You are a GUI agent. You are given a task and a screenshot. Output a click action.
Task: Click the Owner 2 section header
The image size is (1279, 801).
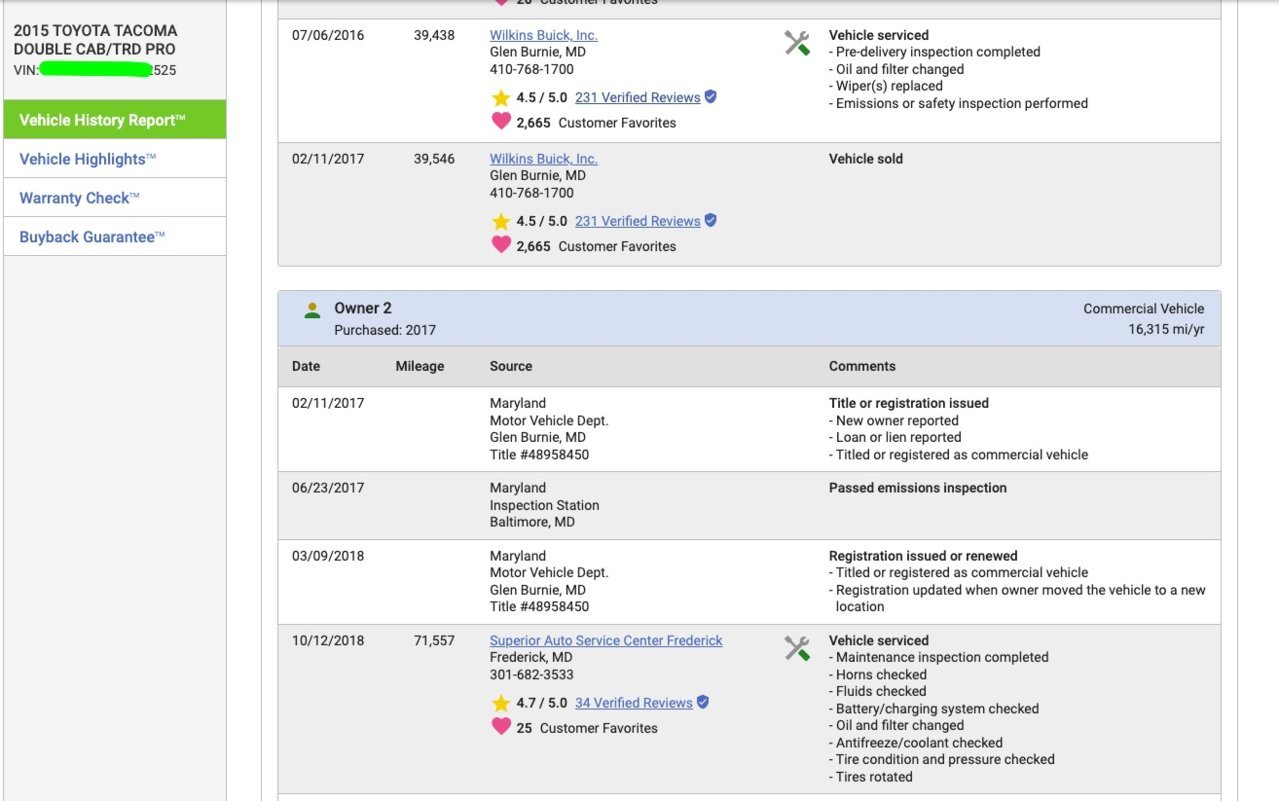coord(749,319)
